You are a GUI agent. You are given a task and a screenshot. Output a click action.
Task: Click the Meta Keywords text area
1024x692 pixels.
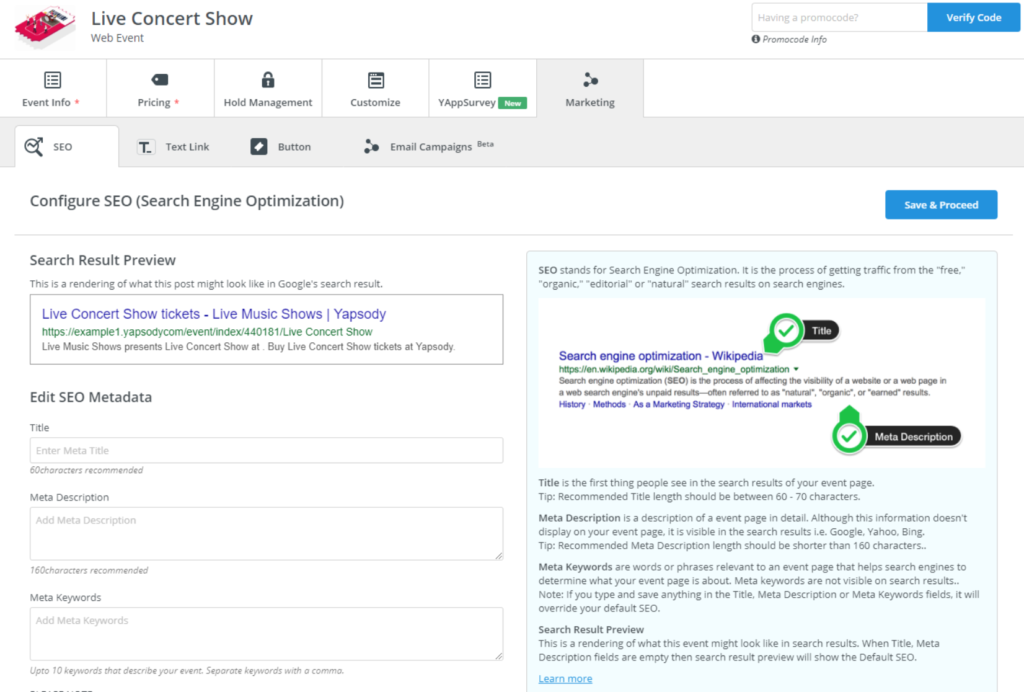click(x=266, y=633)
